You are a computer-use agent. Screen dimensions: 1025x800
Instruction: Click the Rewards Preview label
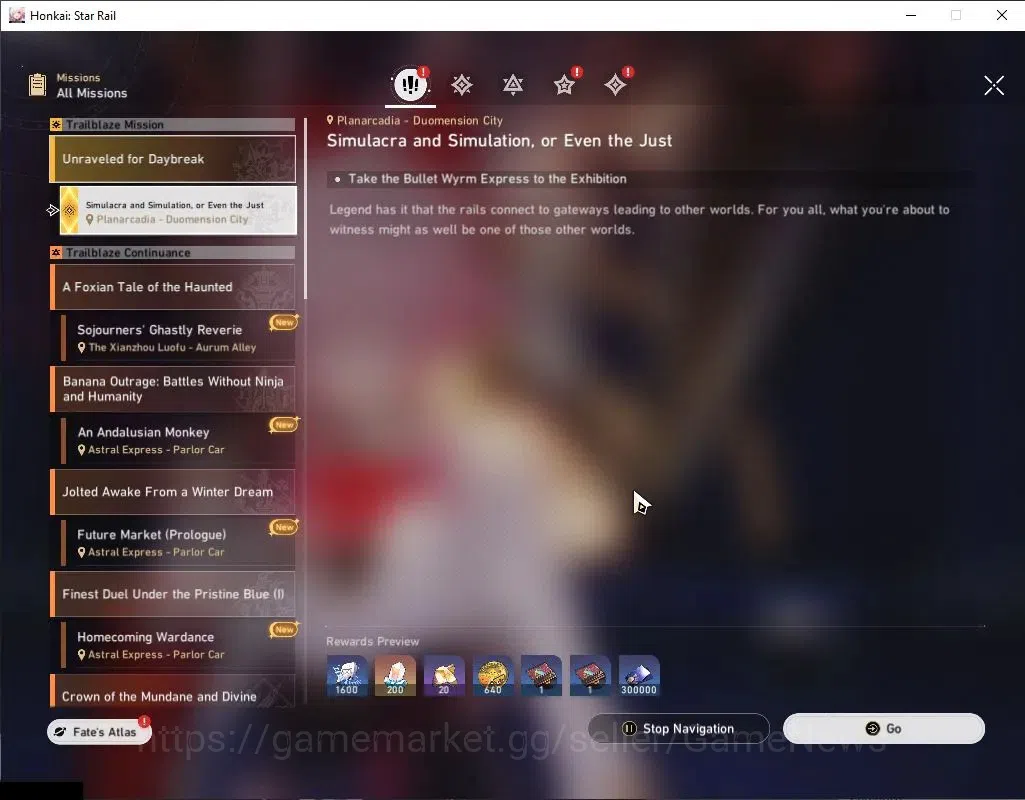click(373, 641)
